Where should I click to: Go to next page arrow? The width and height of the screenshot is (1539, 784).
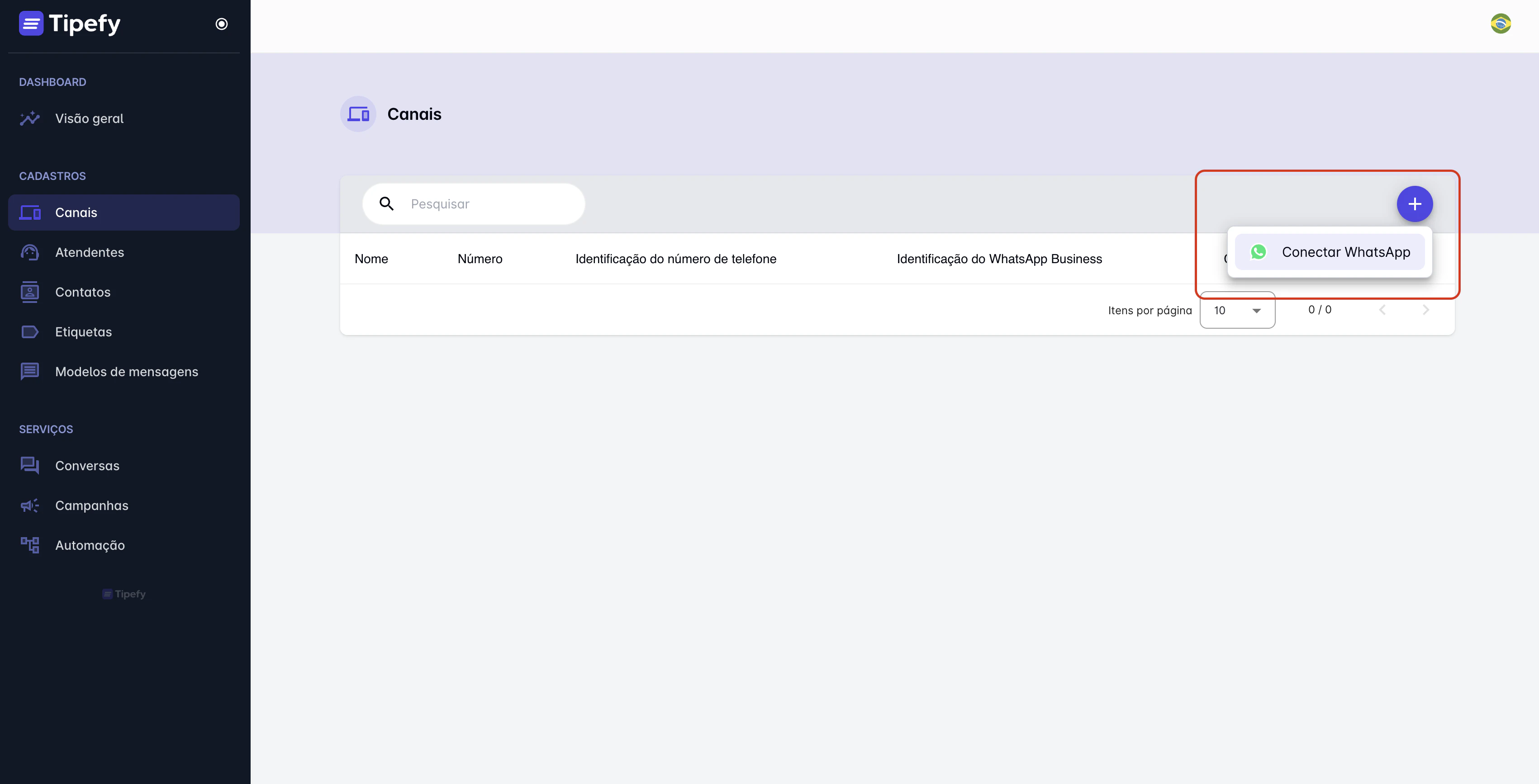point(1425,310)
